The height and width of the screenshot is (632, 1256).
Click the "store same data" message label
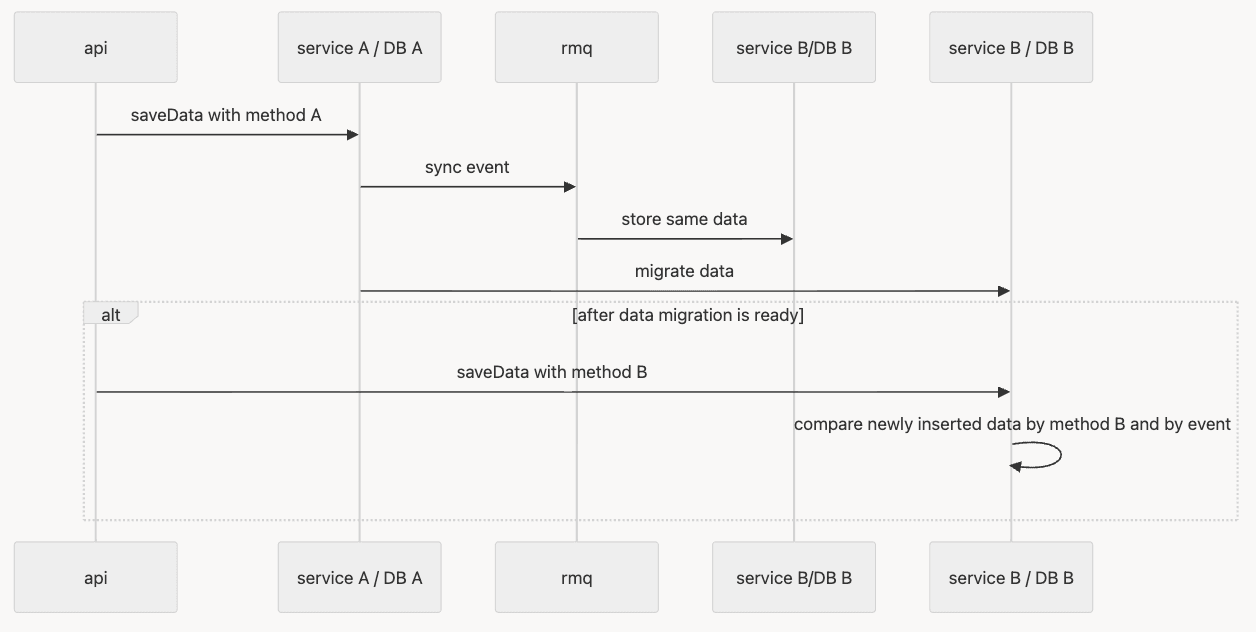pos(684,219)
